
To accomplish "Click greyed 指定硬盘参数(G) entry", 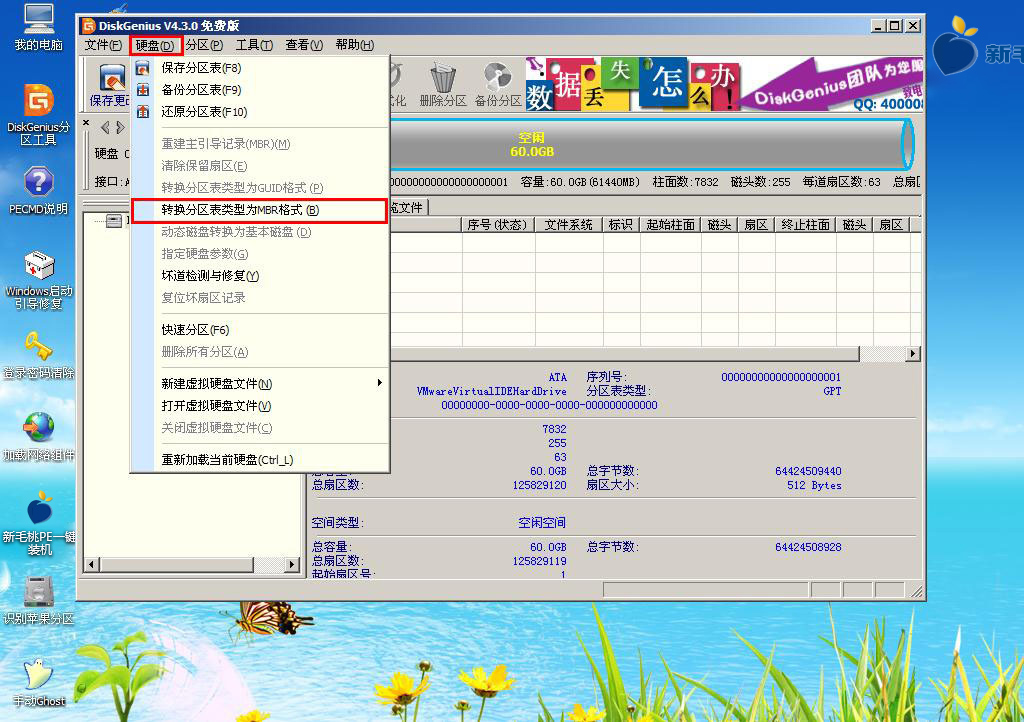I will pos(260,254).
